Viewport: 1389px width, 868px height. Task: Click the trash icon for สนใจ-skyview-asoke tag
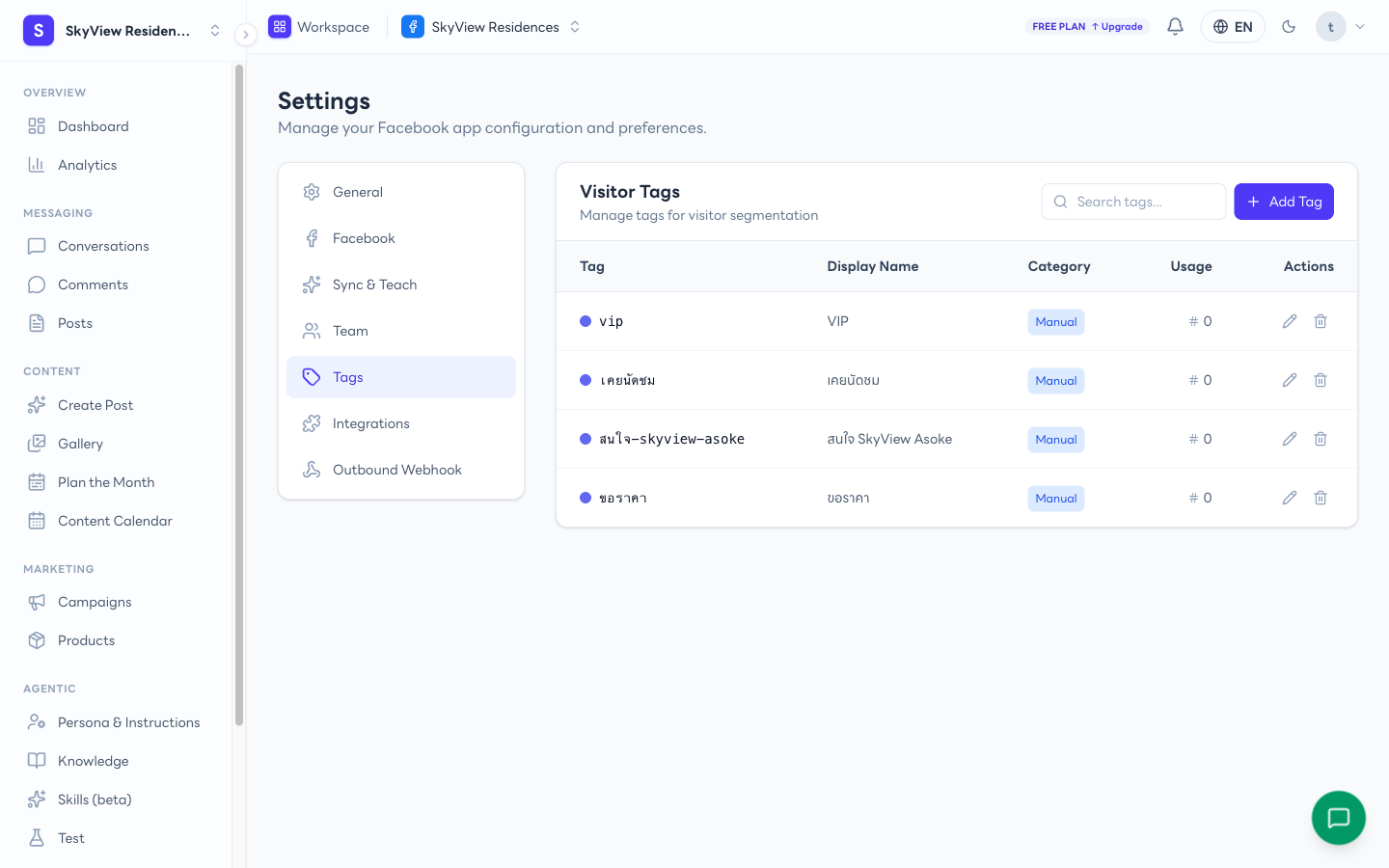[1321, 439]
